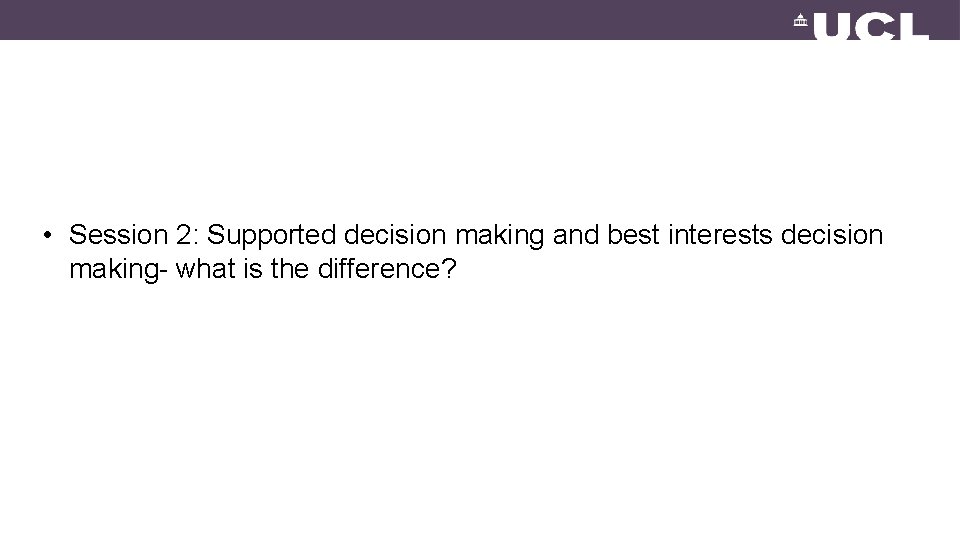Viewport: 960px width, 540px height.
Task: Click the UCL logo lettering
Action: (x=870, y=26)
